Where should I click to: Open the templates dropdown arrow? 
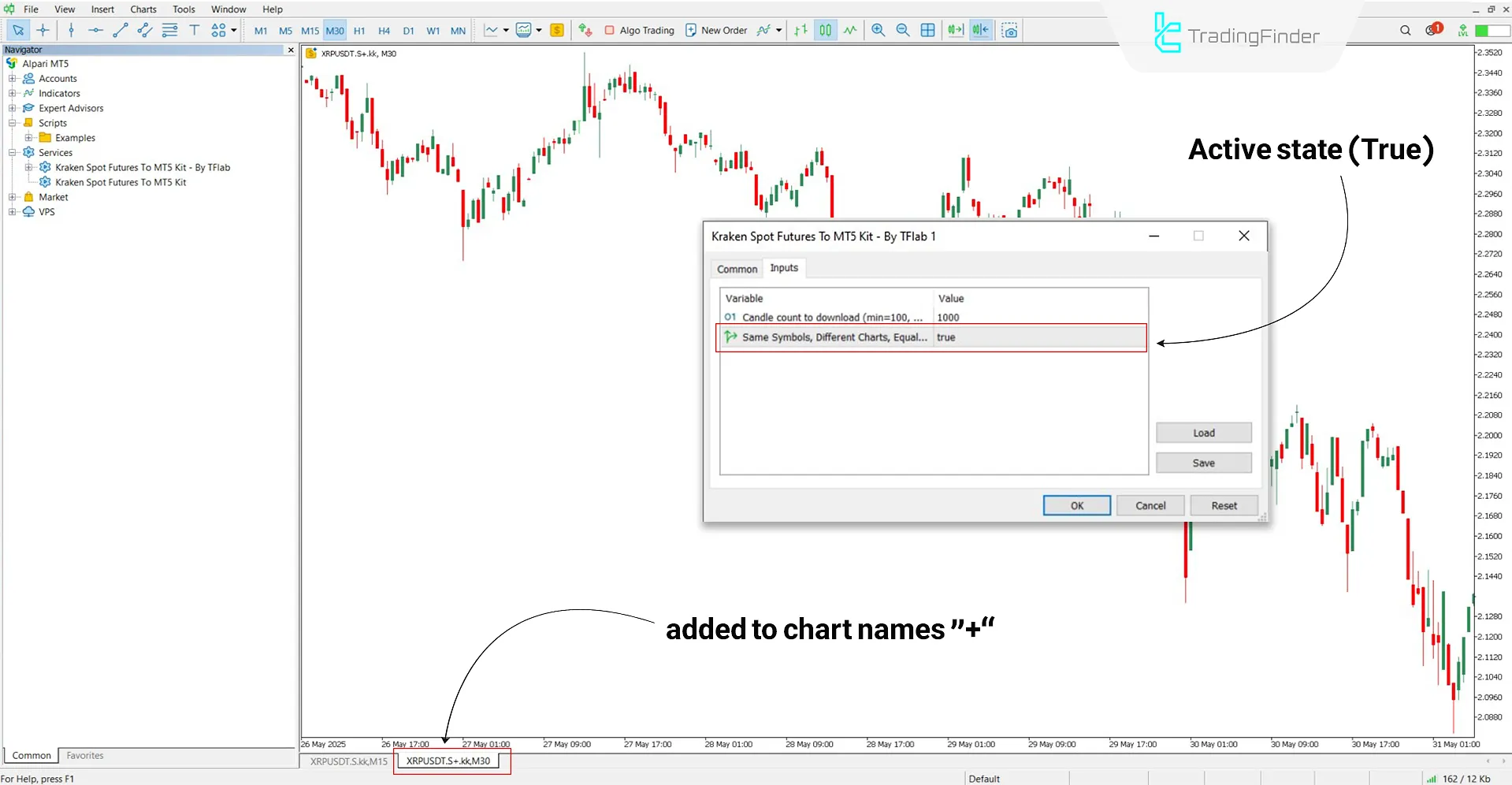(539, 30)
